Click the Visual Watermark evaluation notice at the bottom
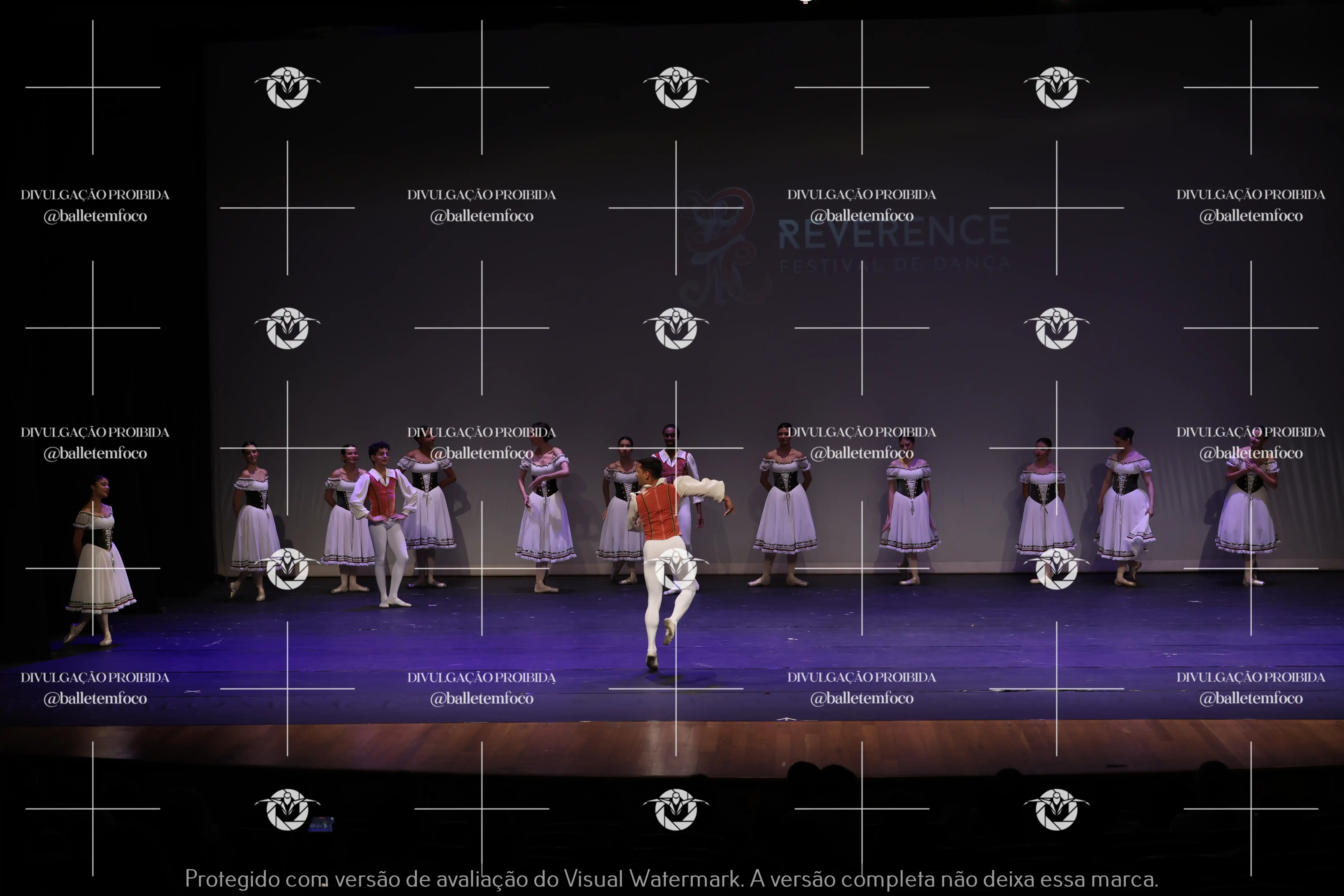This screenshot has width=1344, height=896. [x=671, y=879]
